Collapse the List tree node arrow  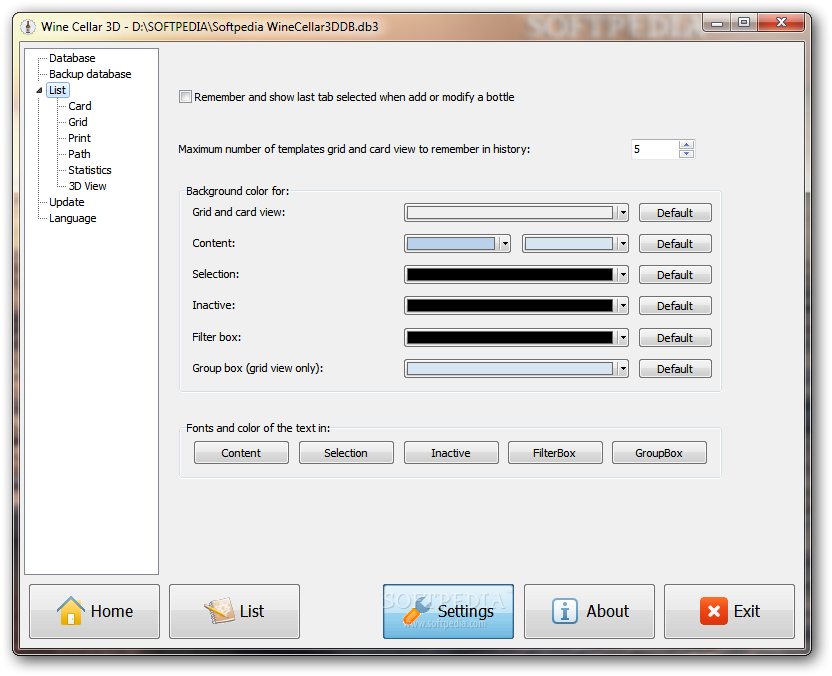(x=39, y=90)
